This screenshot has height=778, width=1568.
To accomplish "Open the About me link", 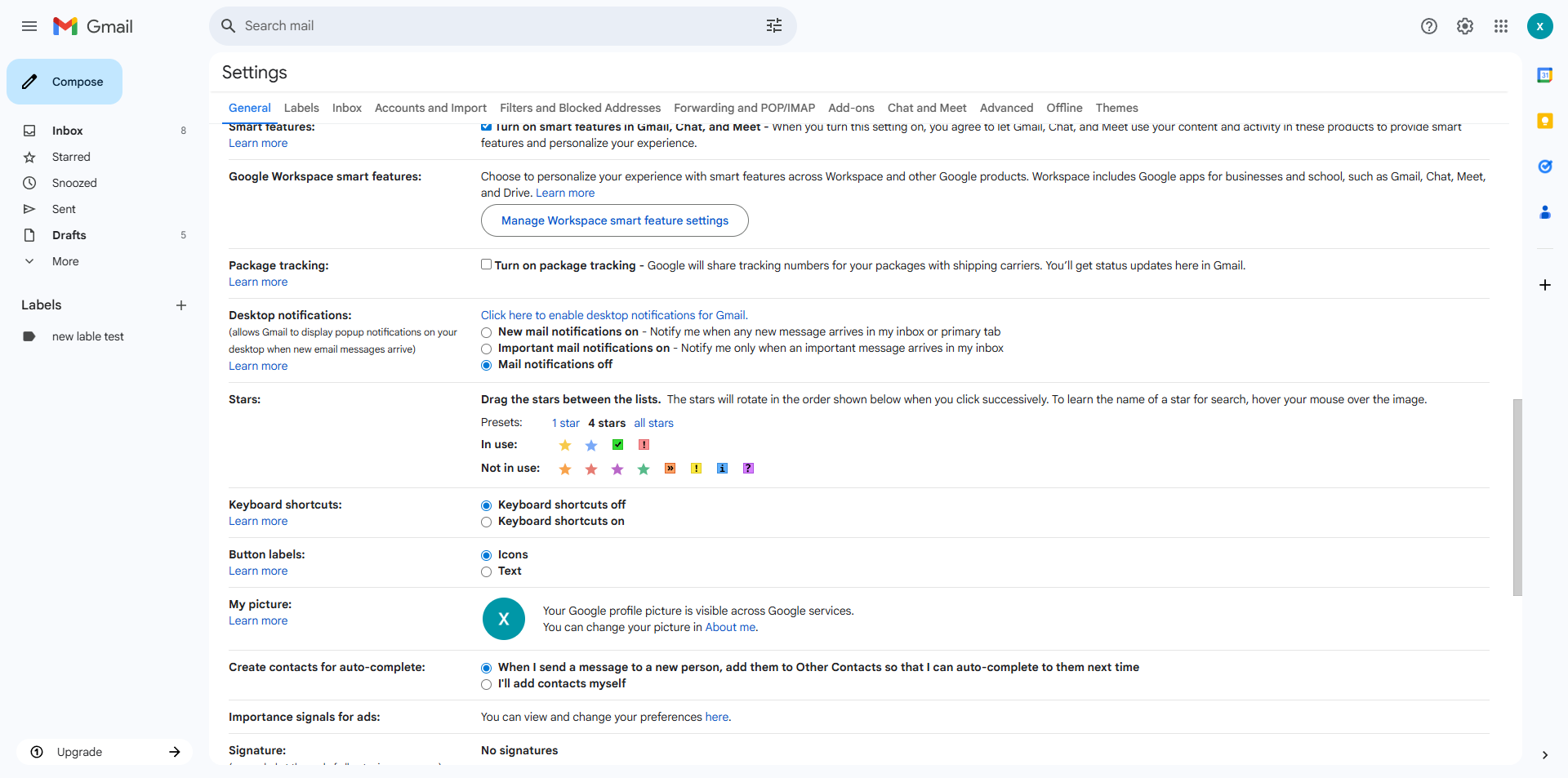I will coord(730,627).
